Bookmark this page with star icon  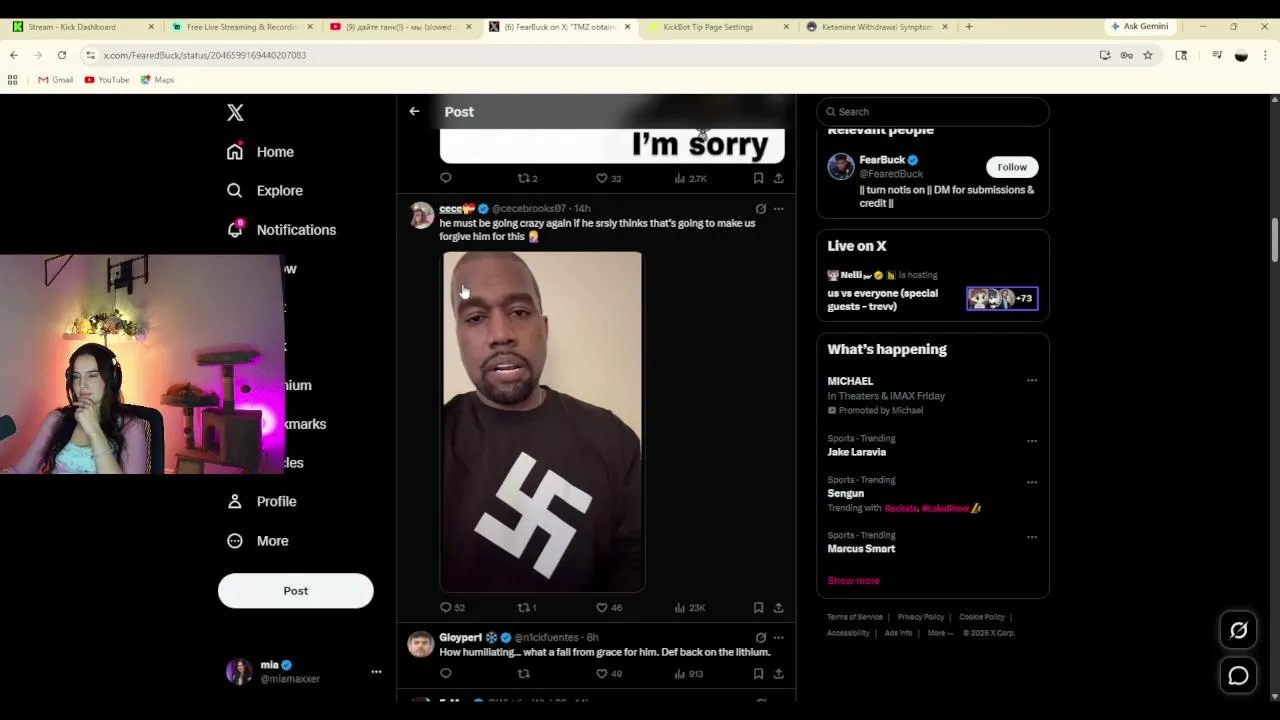pos(1148,55)
